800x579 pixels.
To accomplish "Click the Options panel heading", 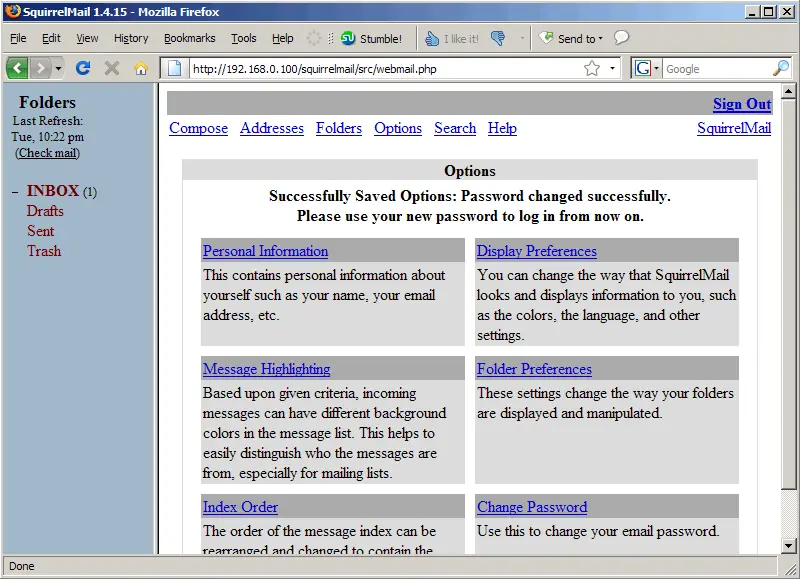I will [x=470, y=171].
